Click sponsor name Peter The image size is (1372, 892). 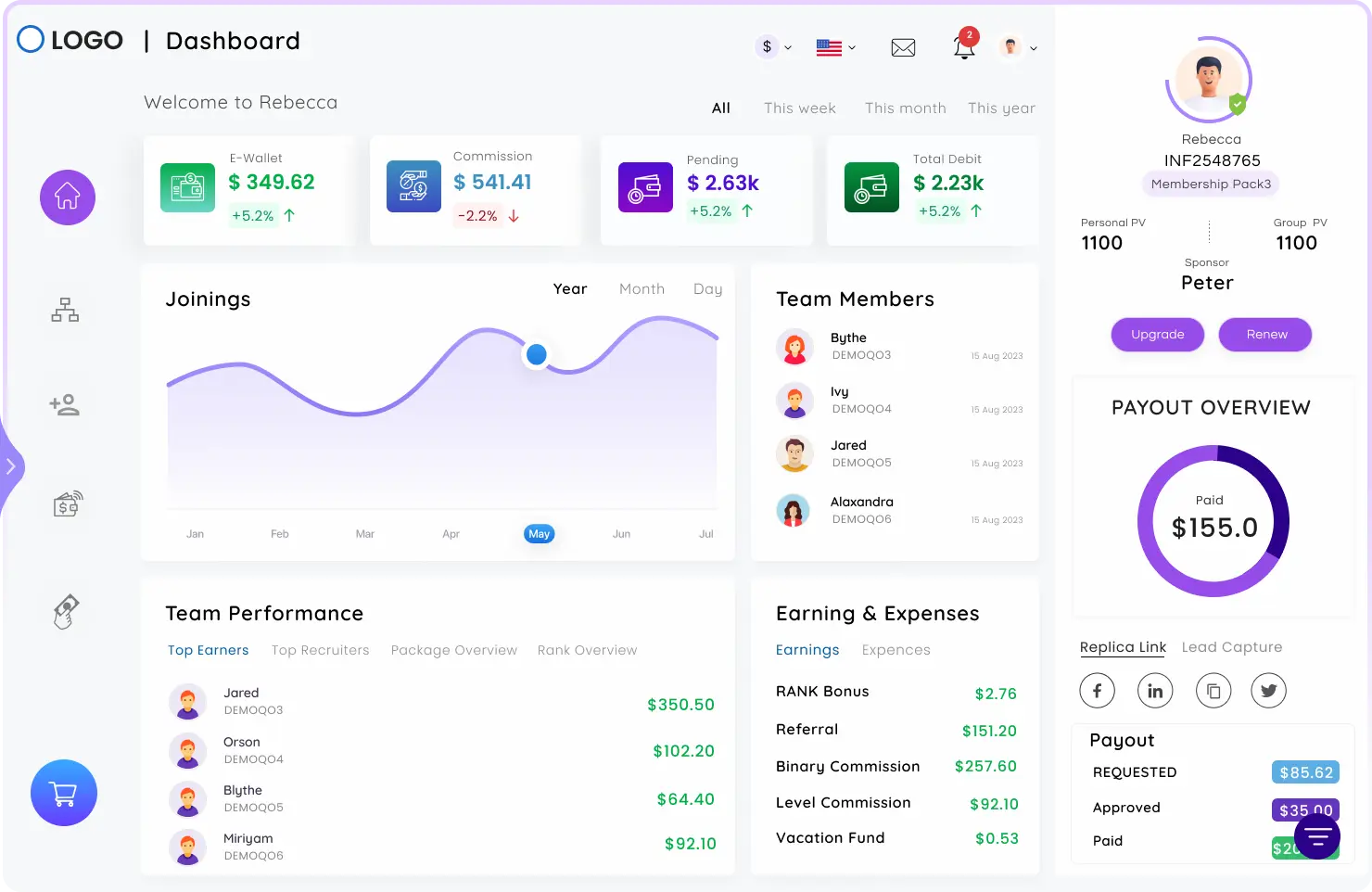[x=1207, y=283]
